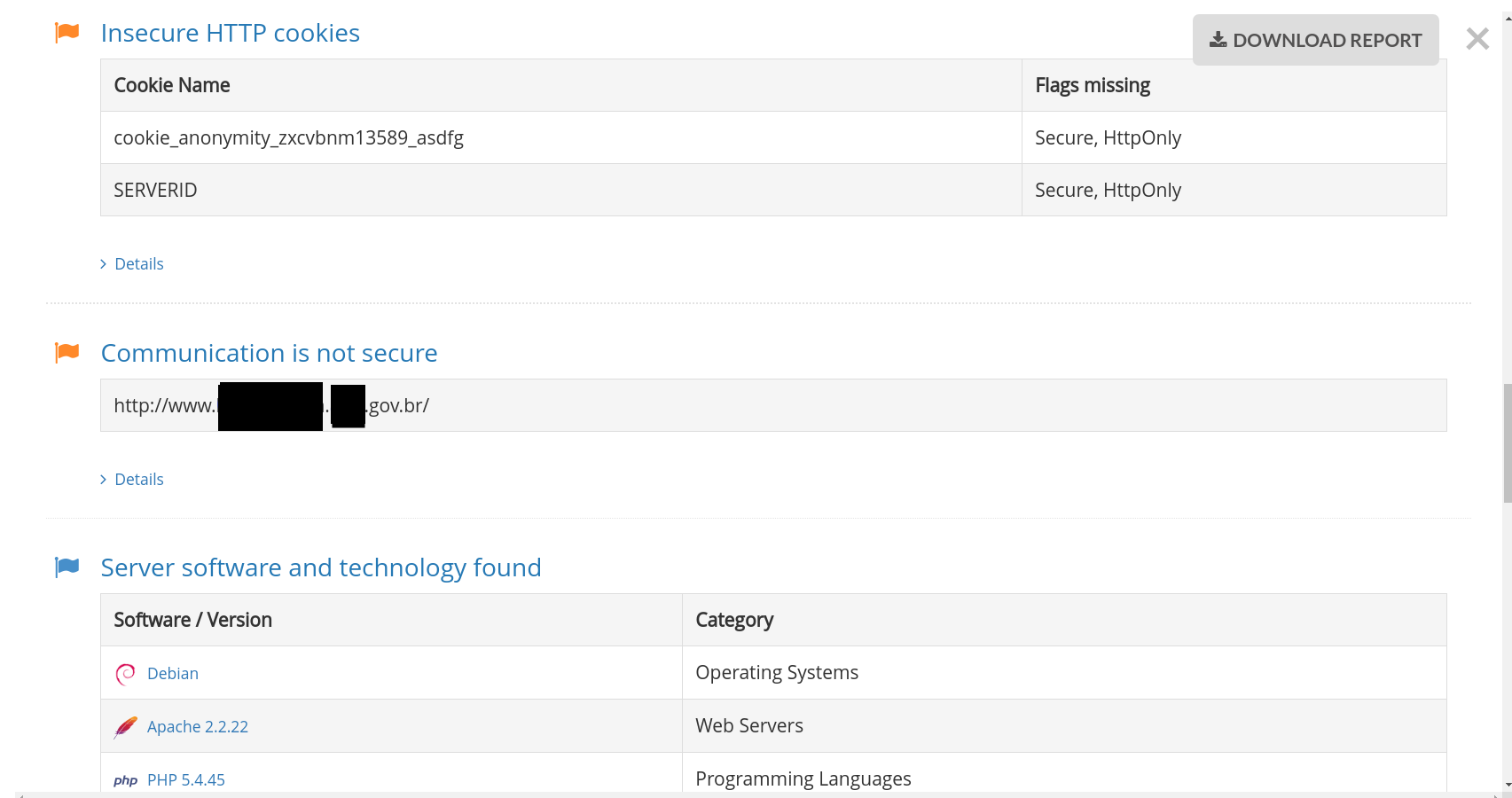Viewport: 1512px width, 798px height.
Task: Expand Details under Communication is not secure
Action: pos(139,480)
